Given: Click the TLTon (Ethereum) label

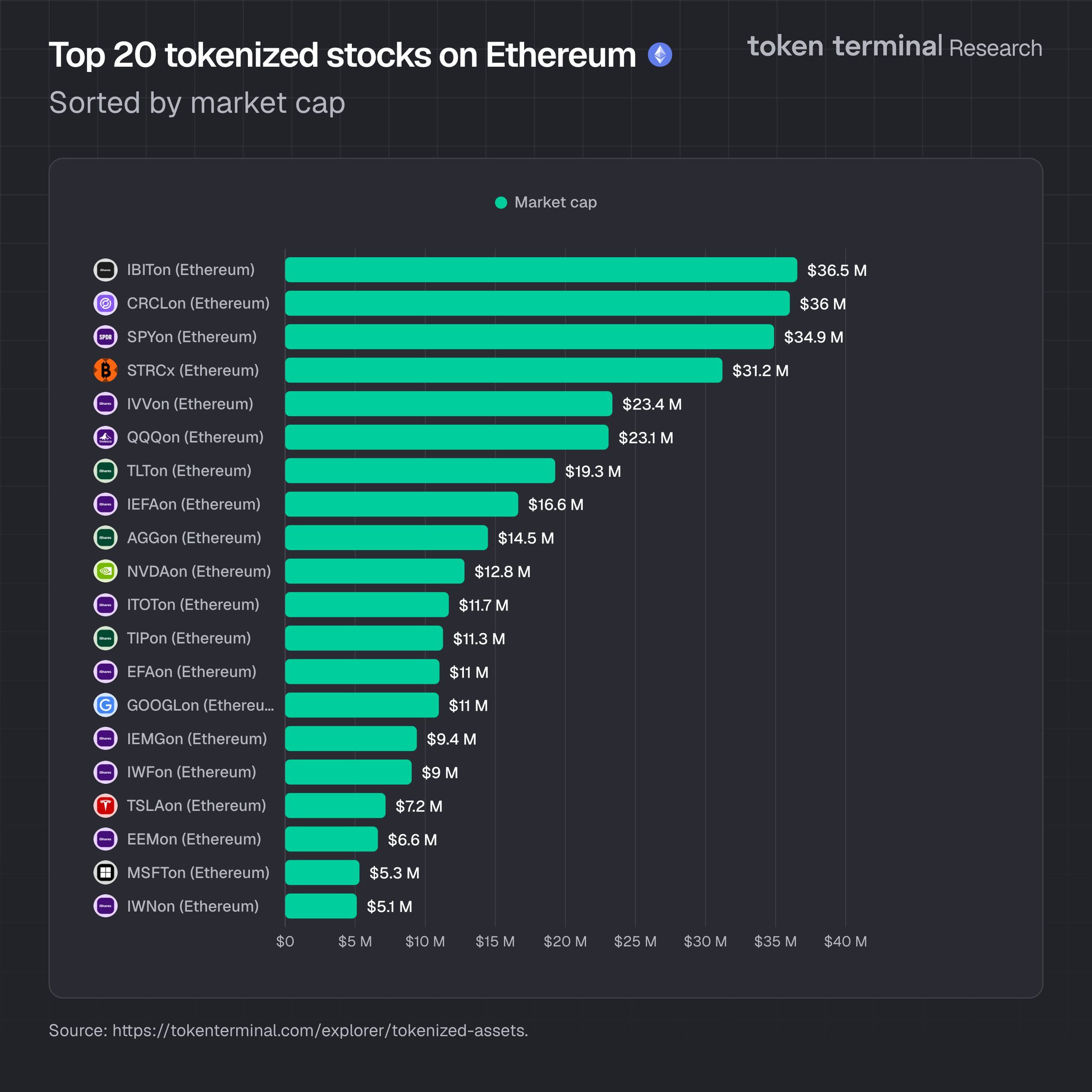Looking at the screenshot, I should click(x=189, y=471).
